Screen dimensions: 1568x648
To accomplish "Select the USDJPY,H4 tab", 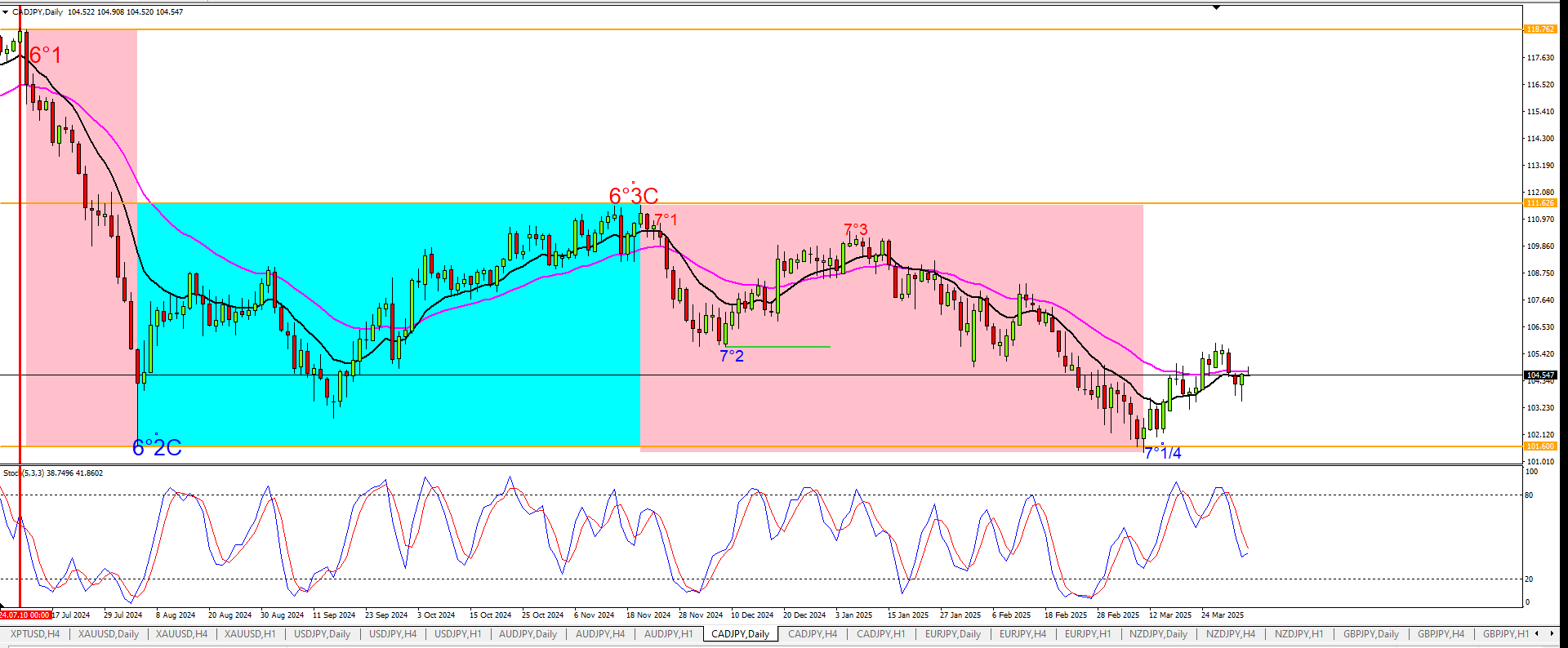I will (392, 634).
